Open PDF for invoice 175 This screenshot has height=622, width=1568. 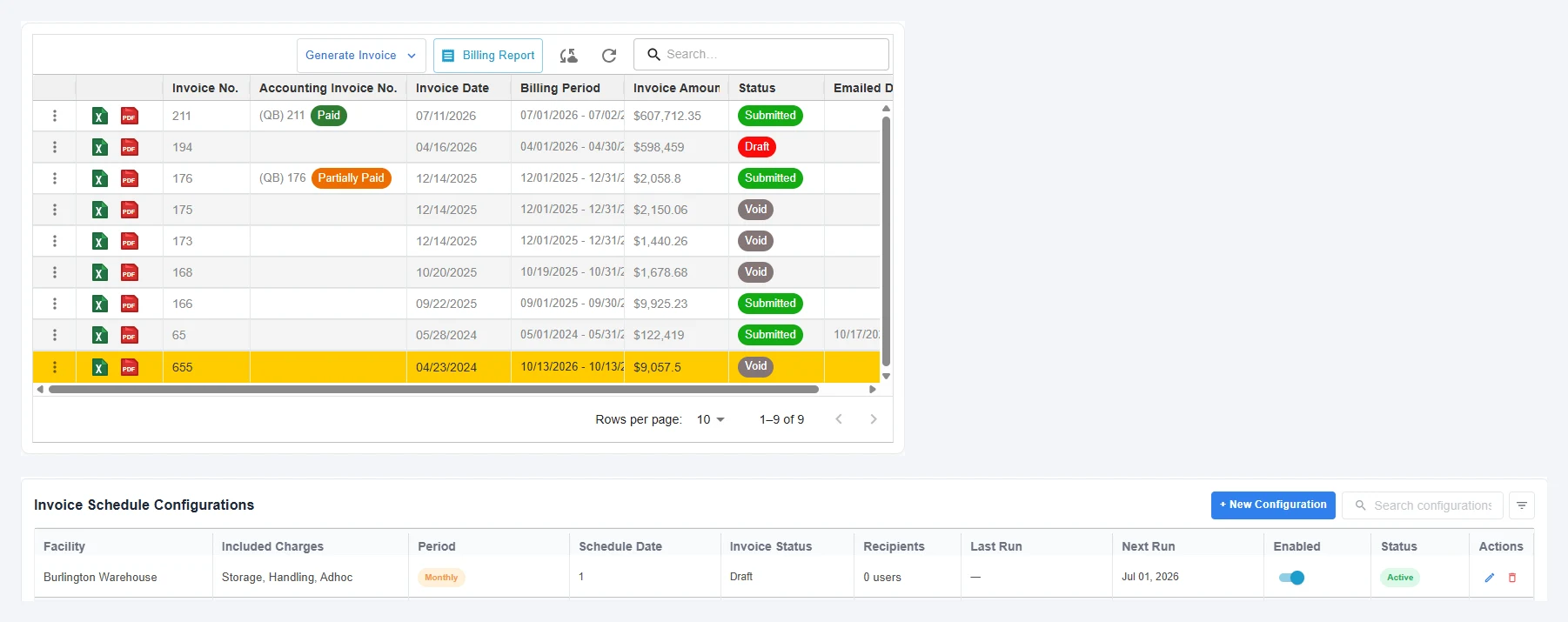130,210
